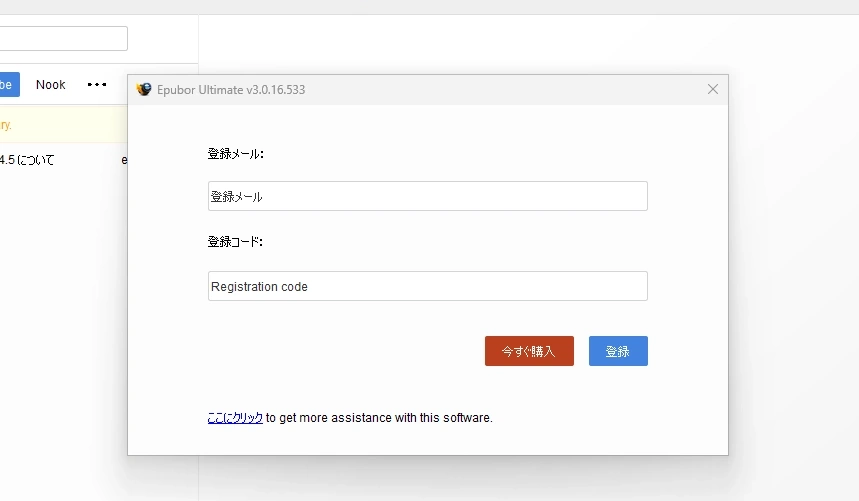Click the 登録メール: label text
859x501 pixels.
coord(235,154)
